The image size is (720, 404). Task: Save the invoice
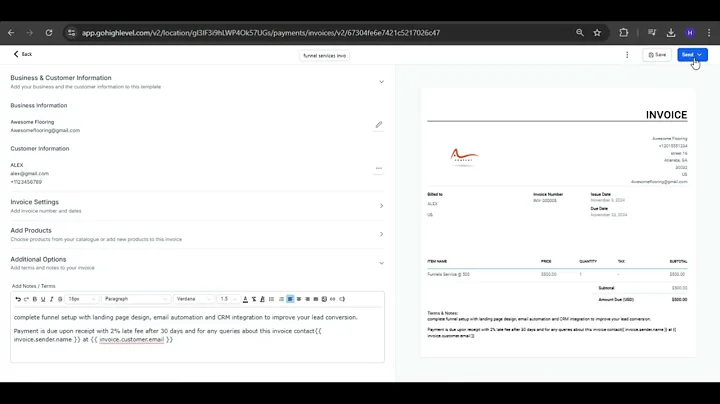point(657,55)
